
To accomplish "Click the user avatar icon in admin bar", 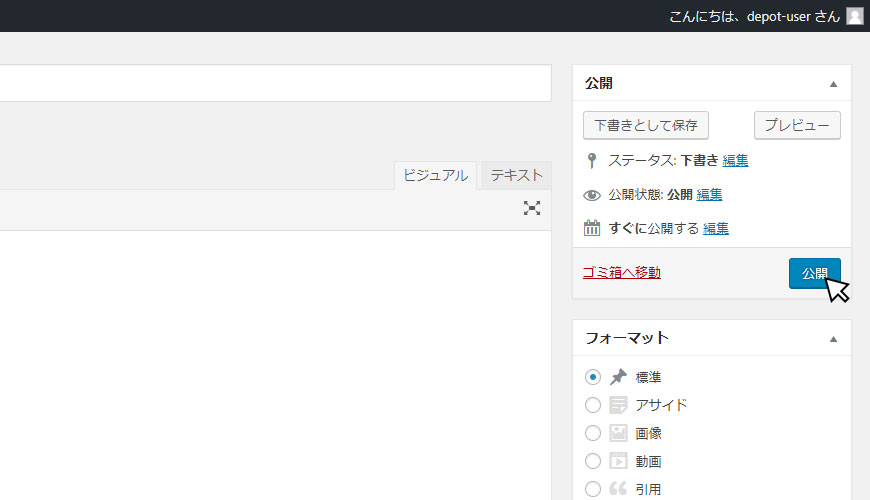I will (854, 16).
